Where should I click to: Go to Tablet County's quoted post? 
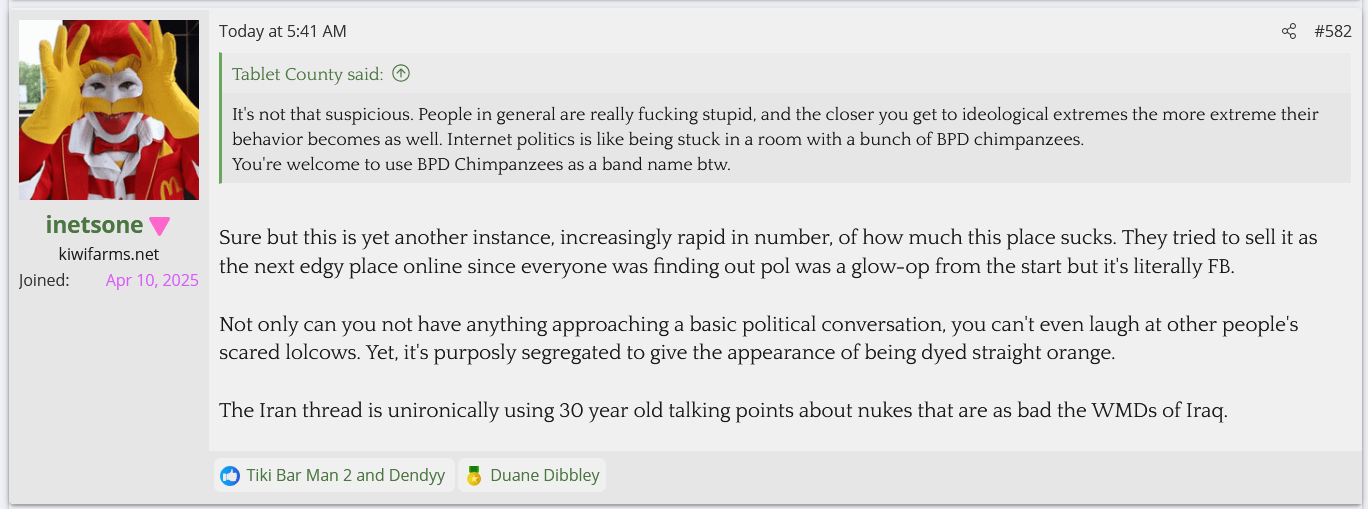point(307,74)
